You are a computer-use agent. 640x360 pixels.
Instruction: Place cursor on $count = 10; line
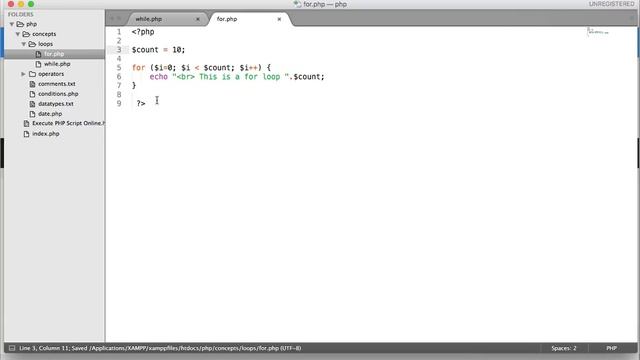(x=158, y=50)
